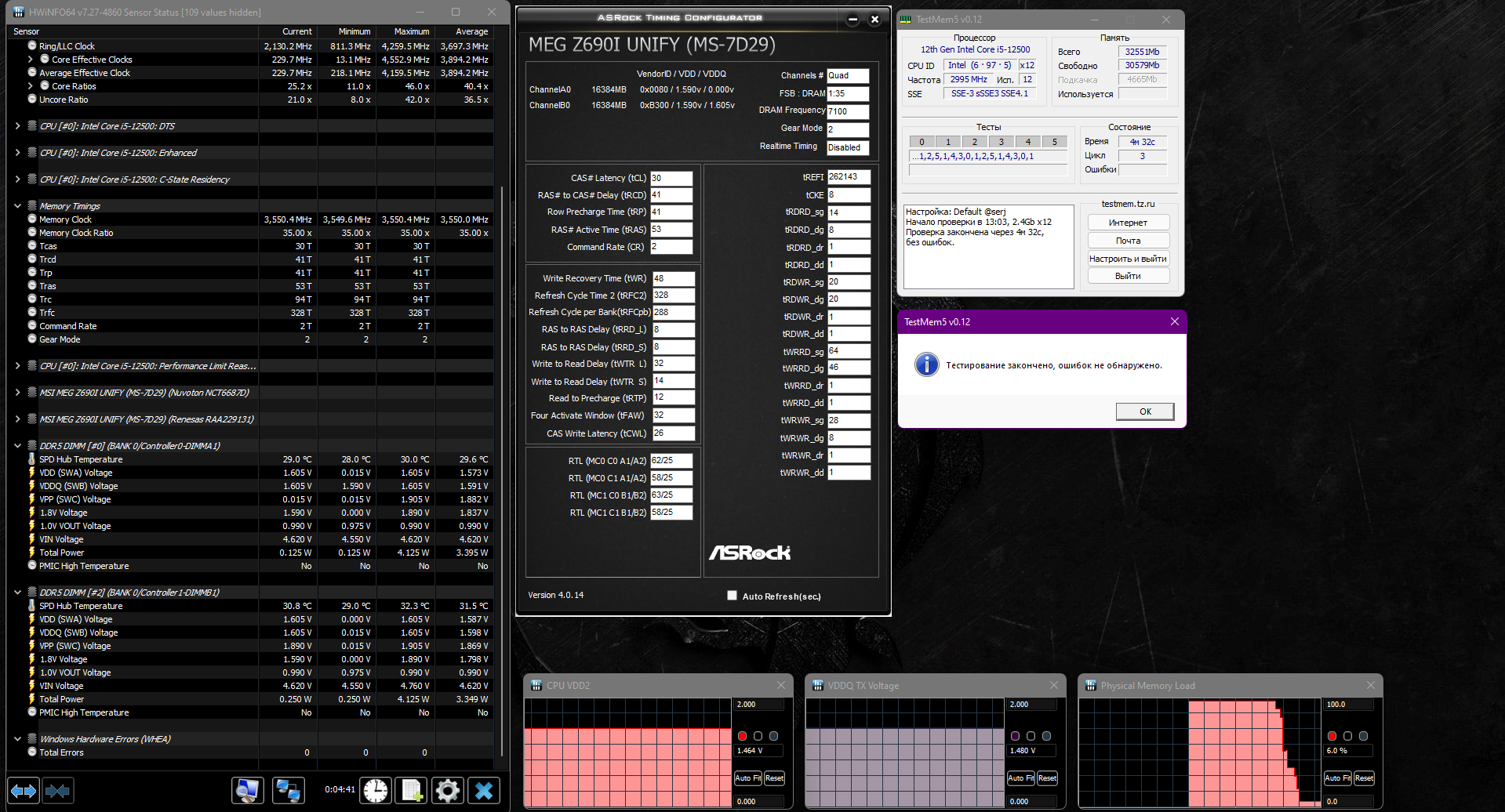
Task: Click the VDDQ TX Voltage graph window icon
Action: (x=817, y=685)
